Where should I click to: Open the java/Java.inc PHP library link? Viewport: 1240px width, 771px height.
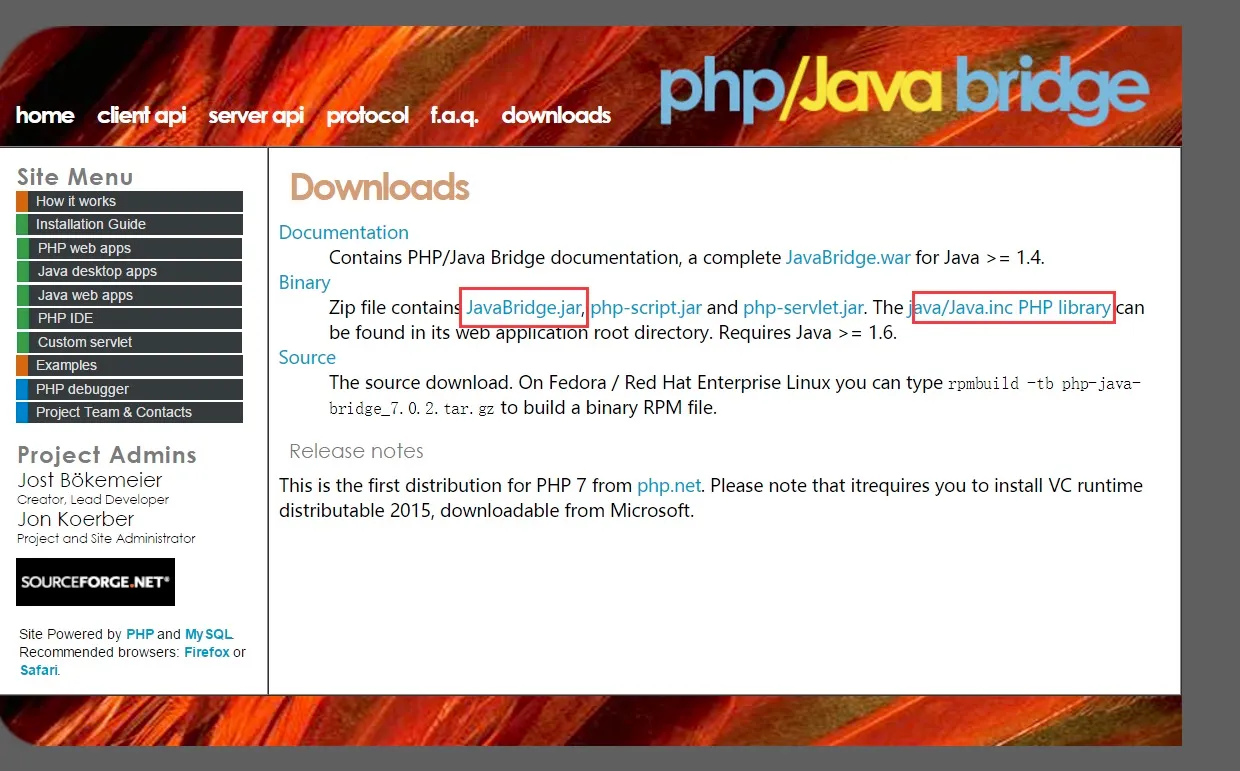1012,307
